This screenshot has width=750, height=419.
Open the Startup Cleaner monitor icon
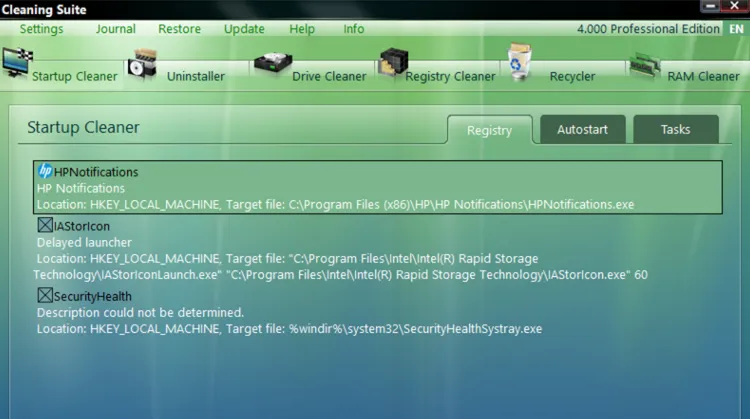click(x=17, y=63)
